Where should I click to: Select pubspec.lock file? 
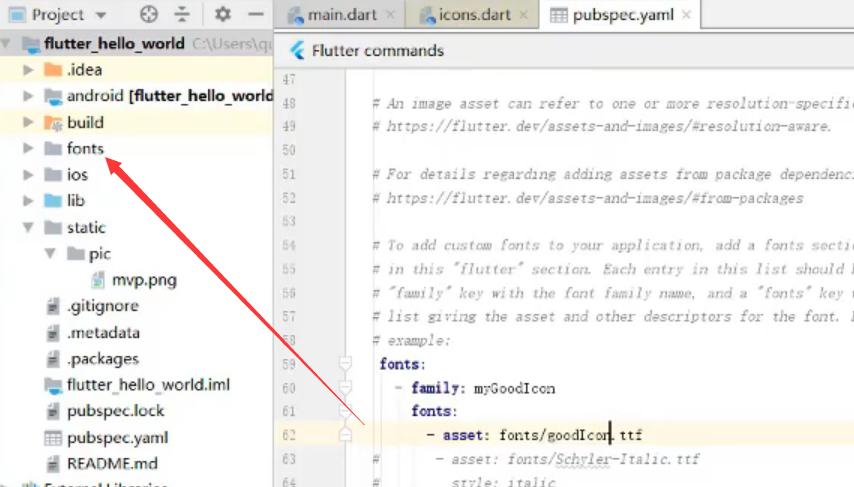tap(115, 411)
